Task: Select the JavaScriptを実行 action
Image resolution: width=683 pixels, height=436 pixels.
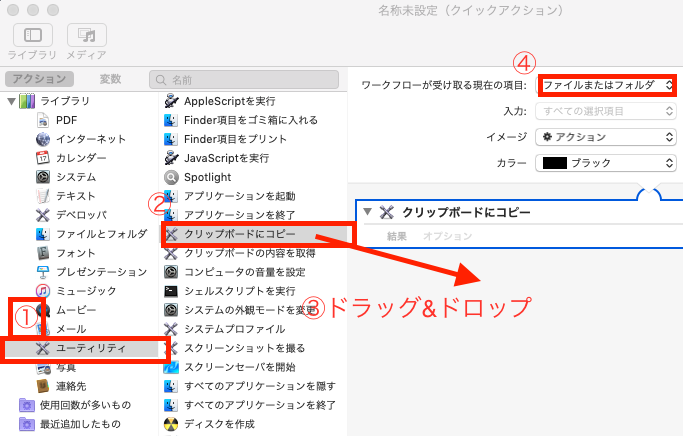Action: pos(217,158)
